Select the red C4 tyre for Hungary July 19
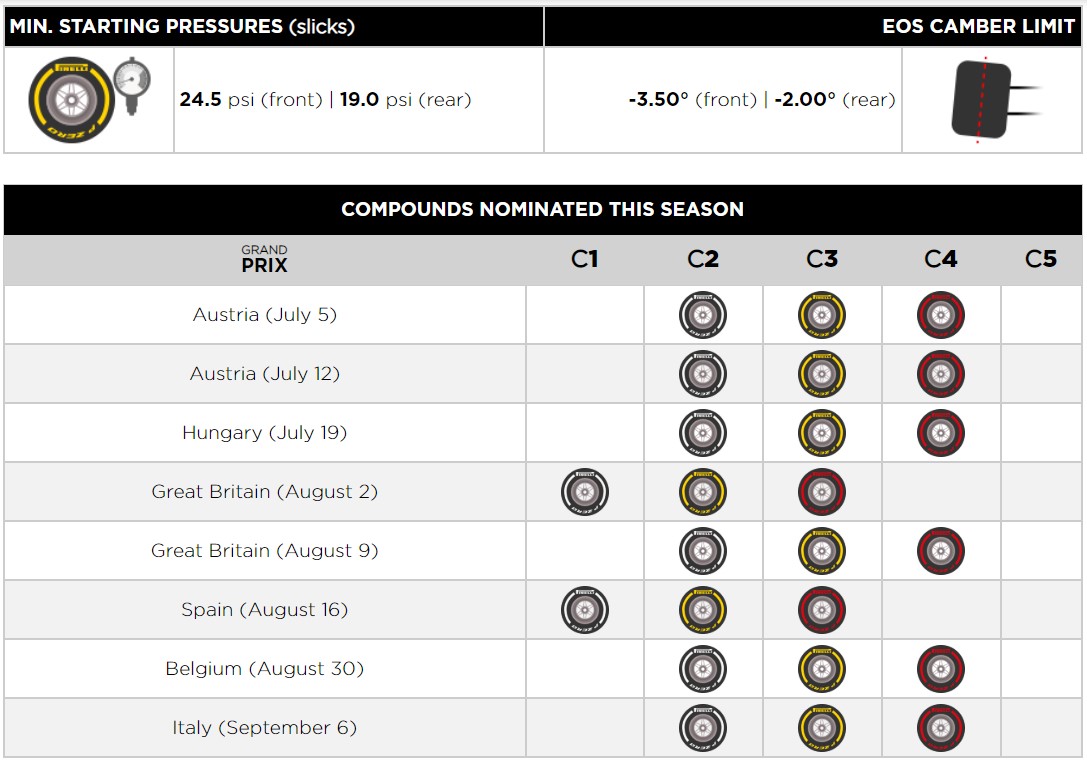Viewport: 1087px width, 763px height. coord(941,432)
